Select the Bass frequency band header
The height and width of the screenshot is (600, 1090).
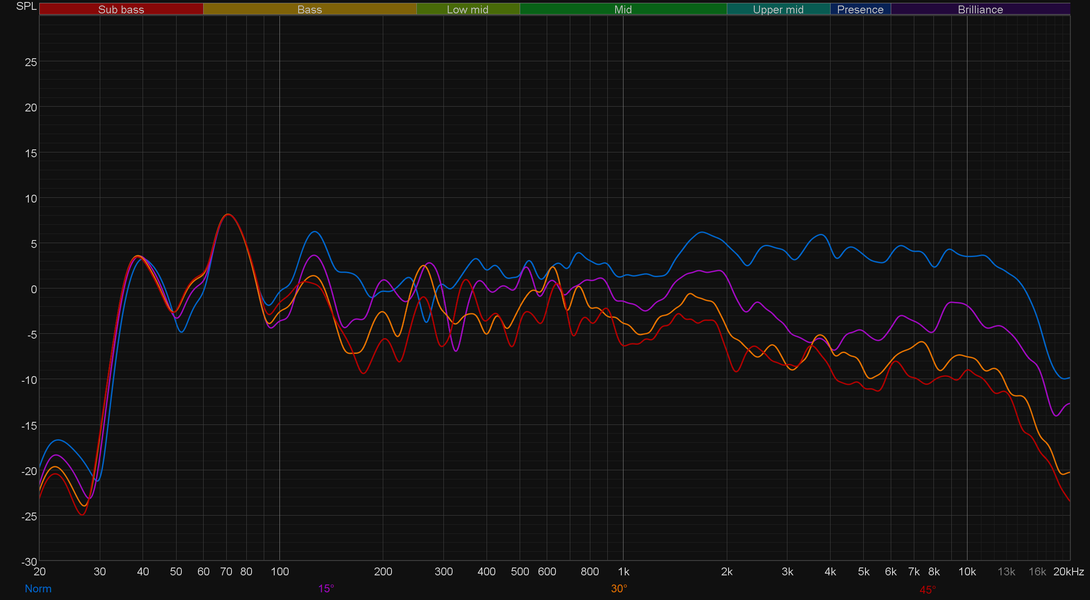coord(309,10)
